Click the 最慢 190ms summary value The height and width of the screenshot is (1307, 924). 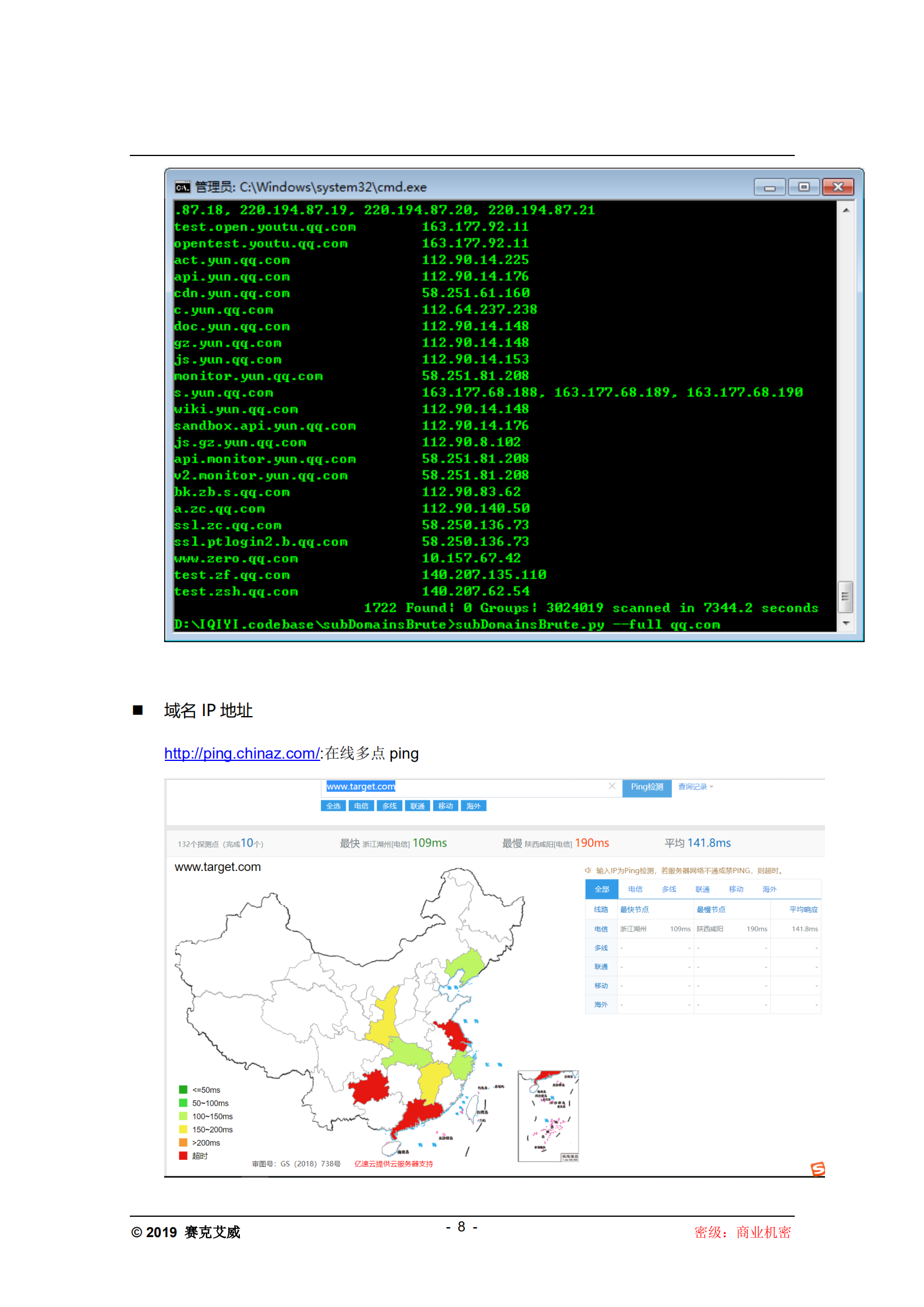(592, 843)
